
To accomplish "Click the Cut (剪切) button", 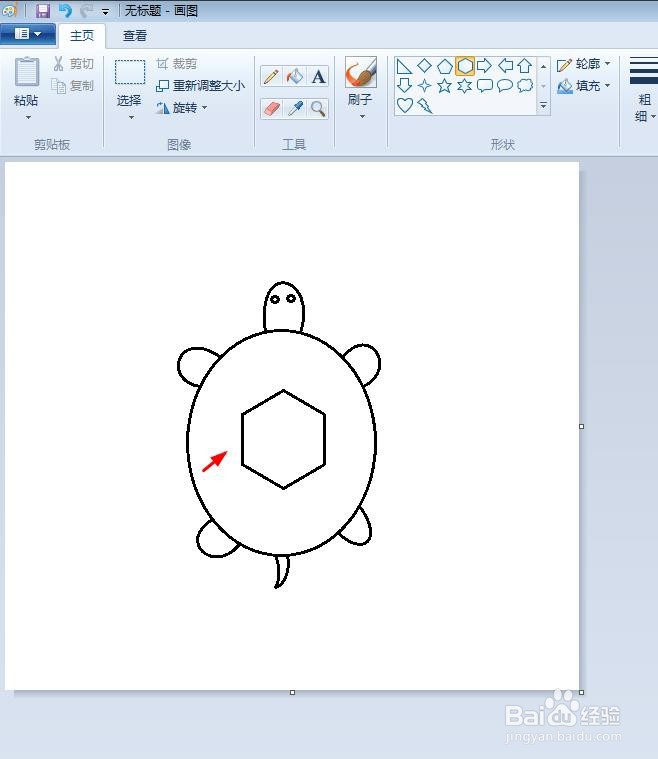I will 74,64.
